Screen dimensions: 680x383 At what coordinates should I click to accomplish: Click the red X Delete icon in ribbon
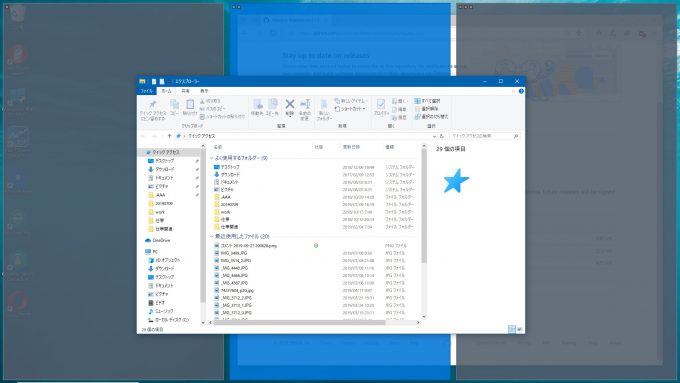(290, 104)
